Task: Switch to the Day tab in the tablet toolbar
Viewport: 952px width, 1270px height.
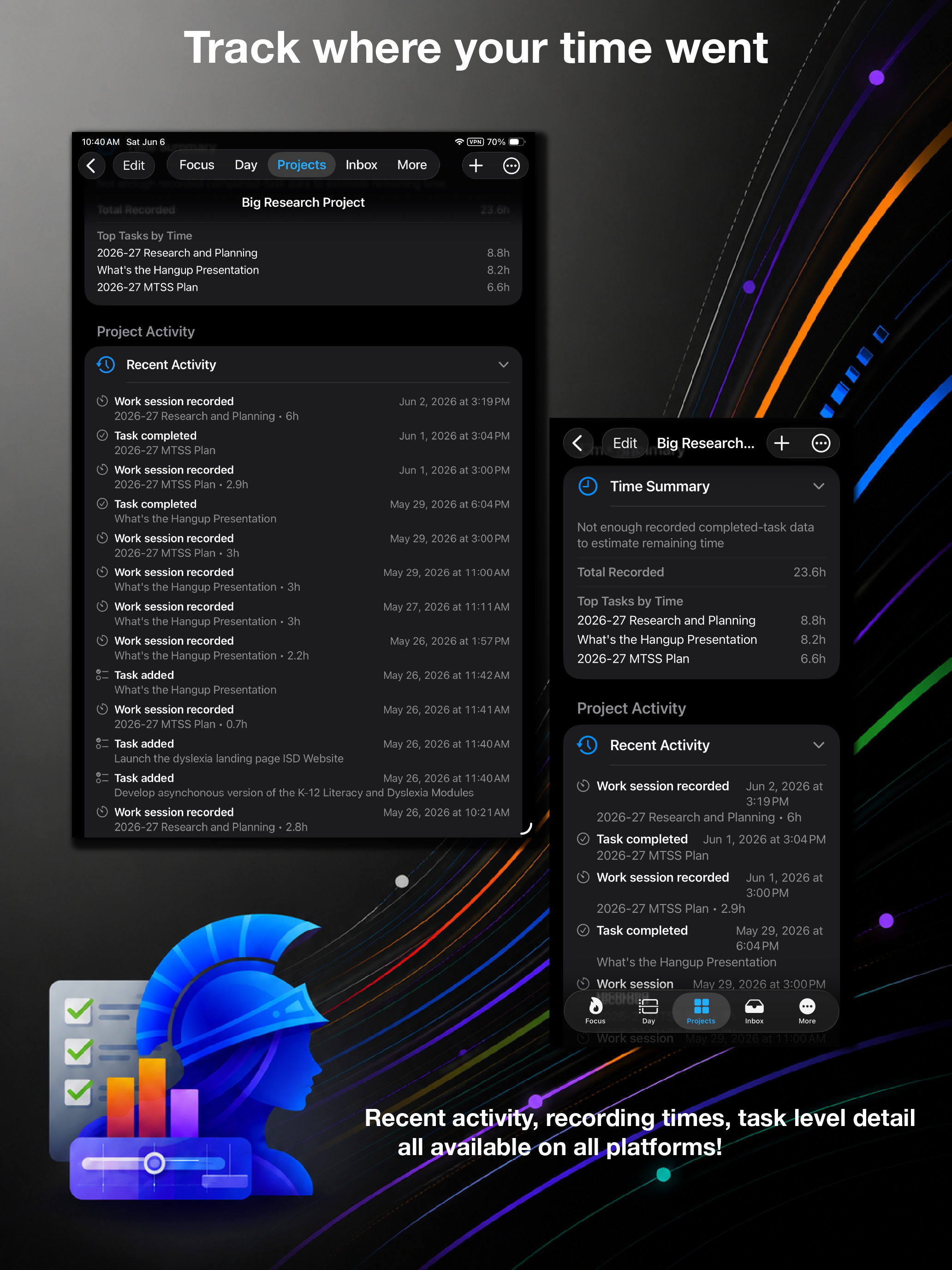Action: (x=245, y=165)
